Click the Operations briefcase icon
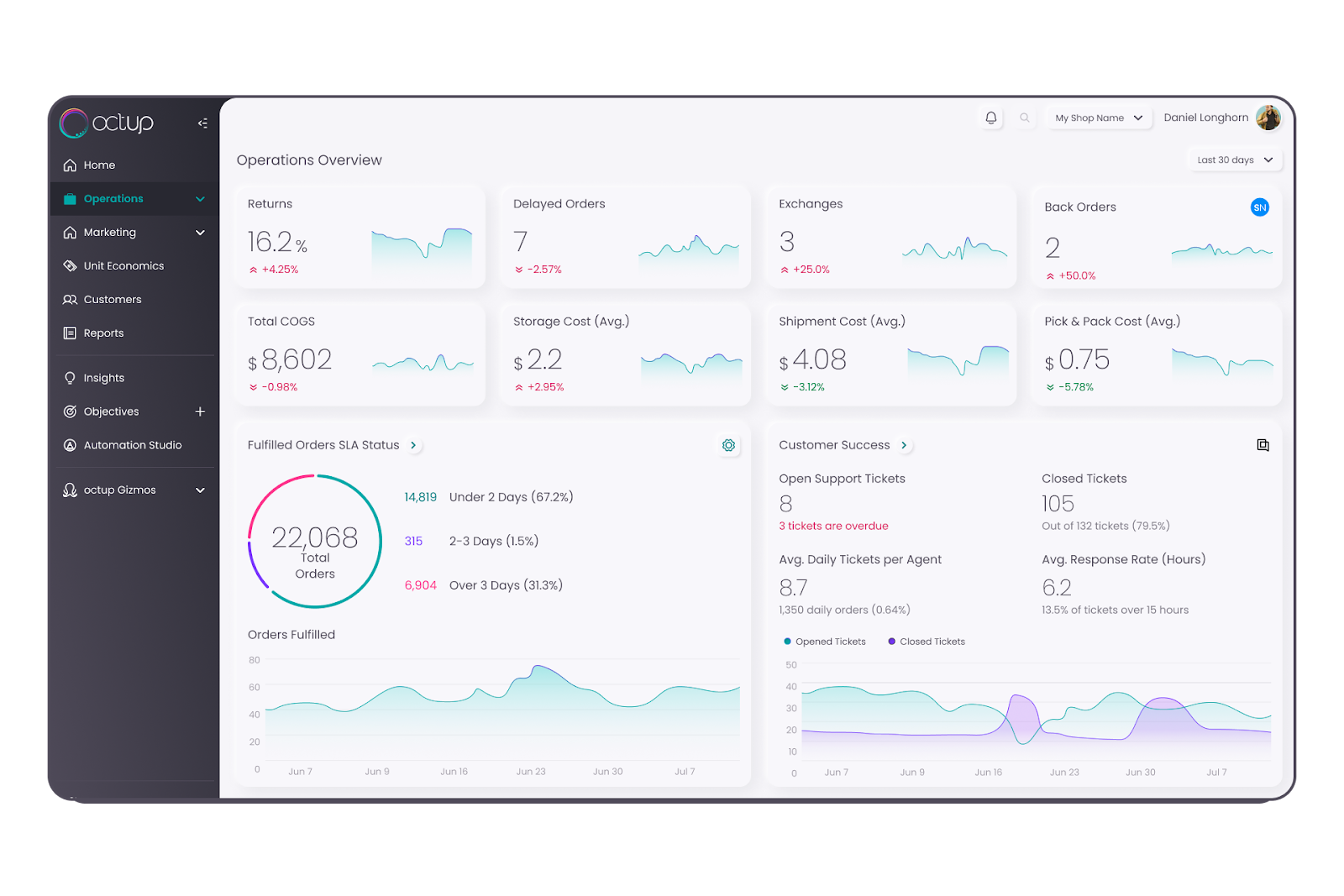Image resolution: width=1344 pixels, height=896 pixels. click(x=70, y=199)
